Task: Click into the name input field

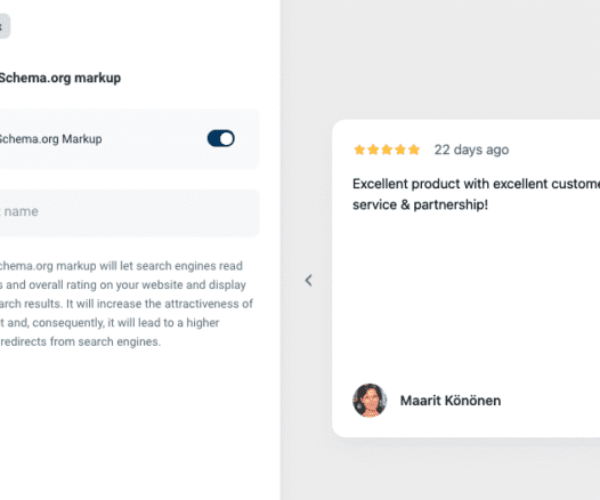Action: pos(129,213)
